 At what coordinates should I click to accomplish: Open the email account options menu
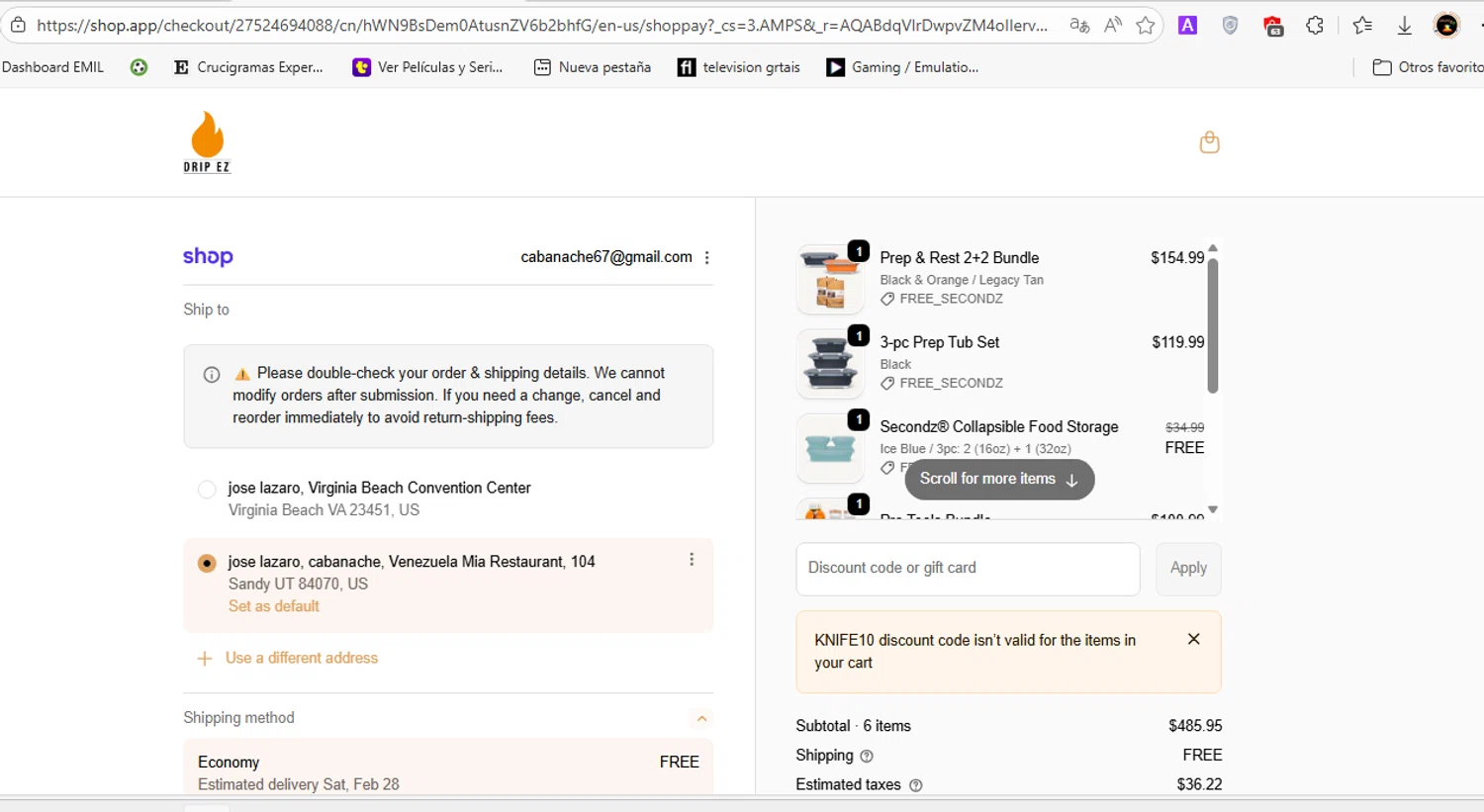click(706, 258)
